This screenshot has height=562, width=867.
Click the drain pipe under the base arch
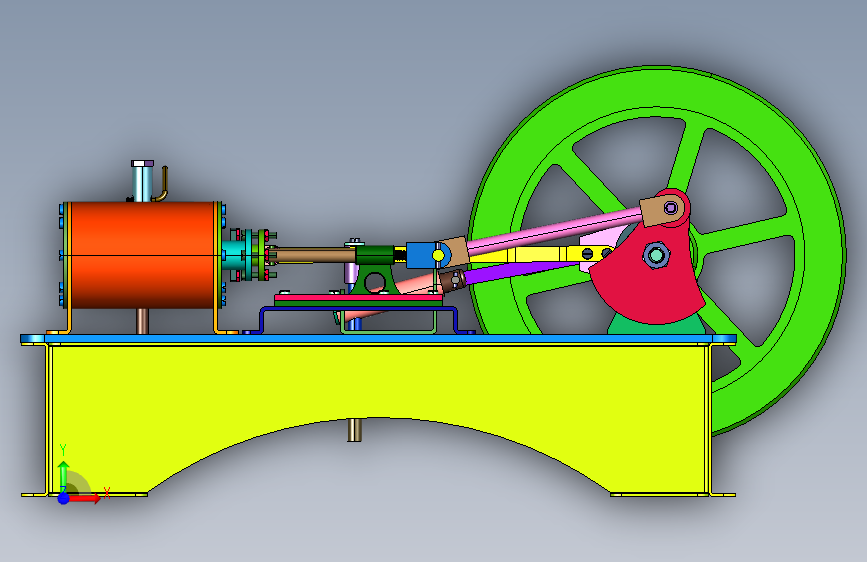354,430
